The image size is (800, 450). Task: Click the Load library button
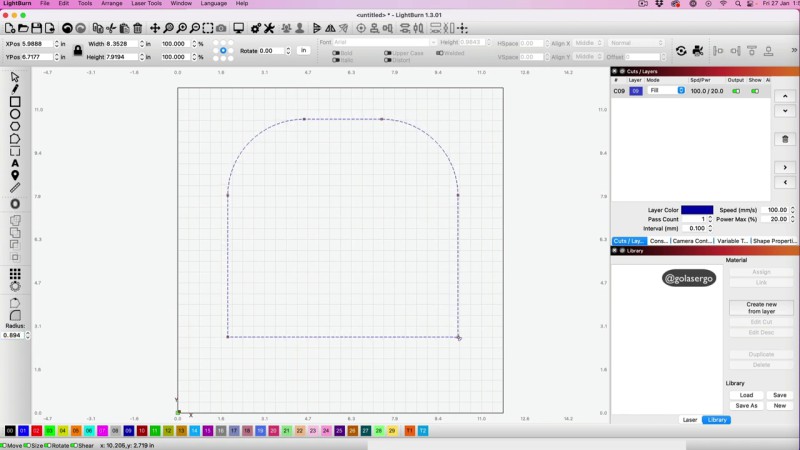pyautogui.click(x=746, y=395)
